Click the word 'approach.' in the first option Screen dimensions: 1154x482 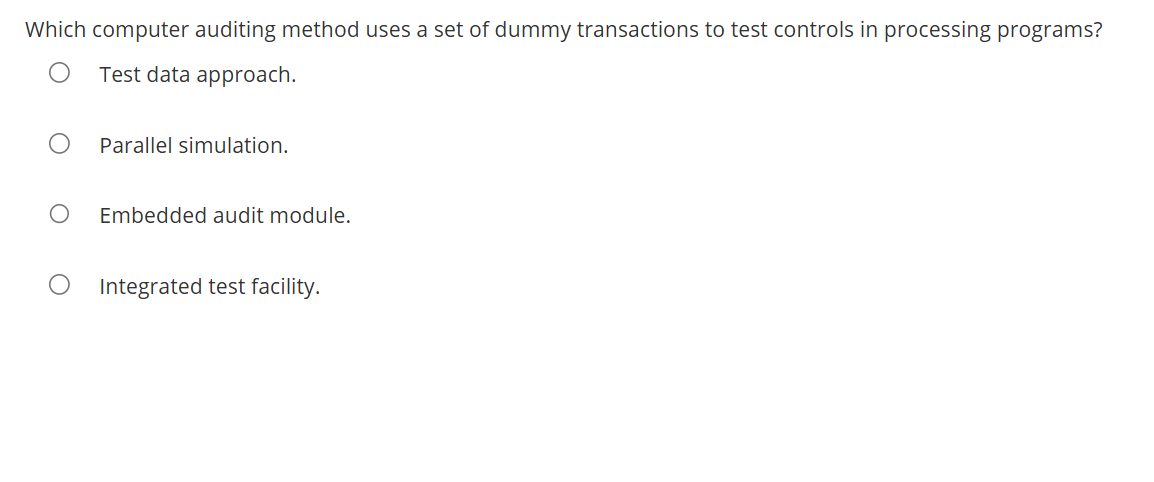pos(247,76)
